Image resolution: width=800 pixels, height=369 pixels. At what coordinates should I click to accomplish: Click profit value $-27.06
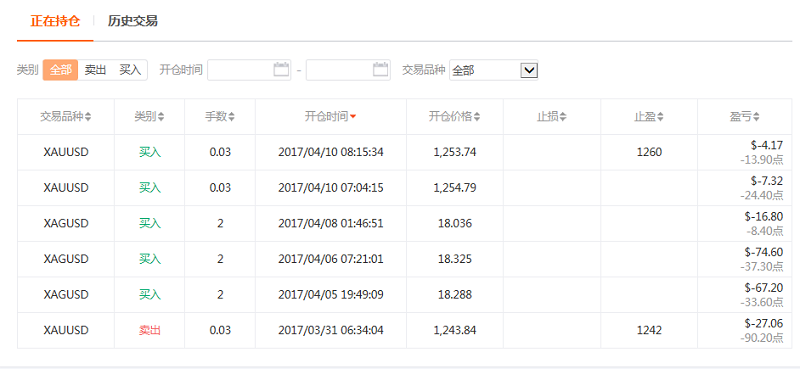tap(764, 324)
